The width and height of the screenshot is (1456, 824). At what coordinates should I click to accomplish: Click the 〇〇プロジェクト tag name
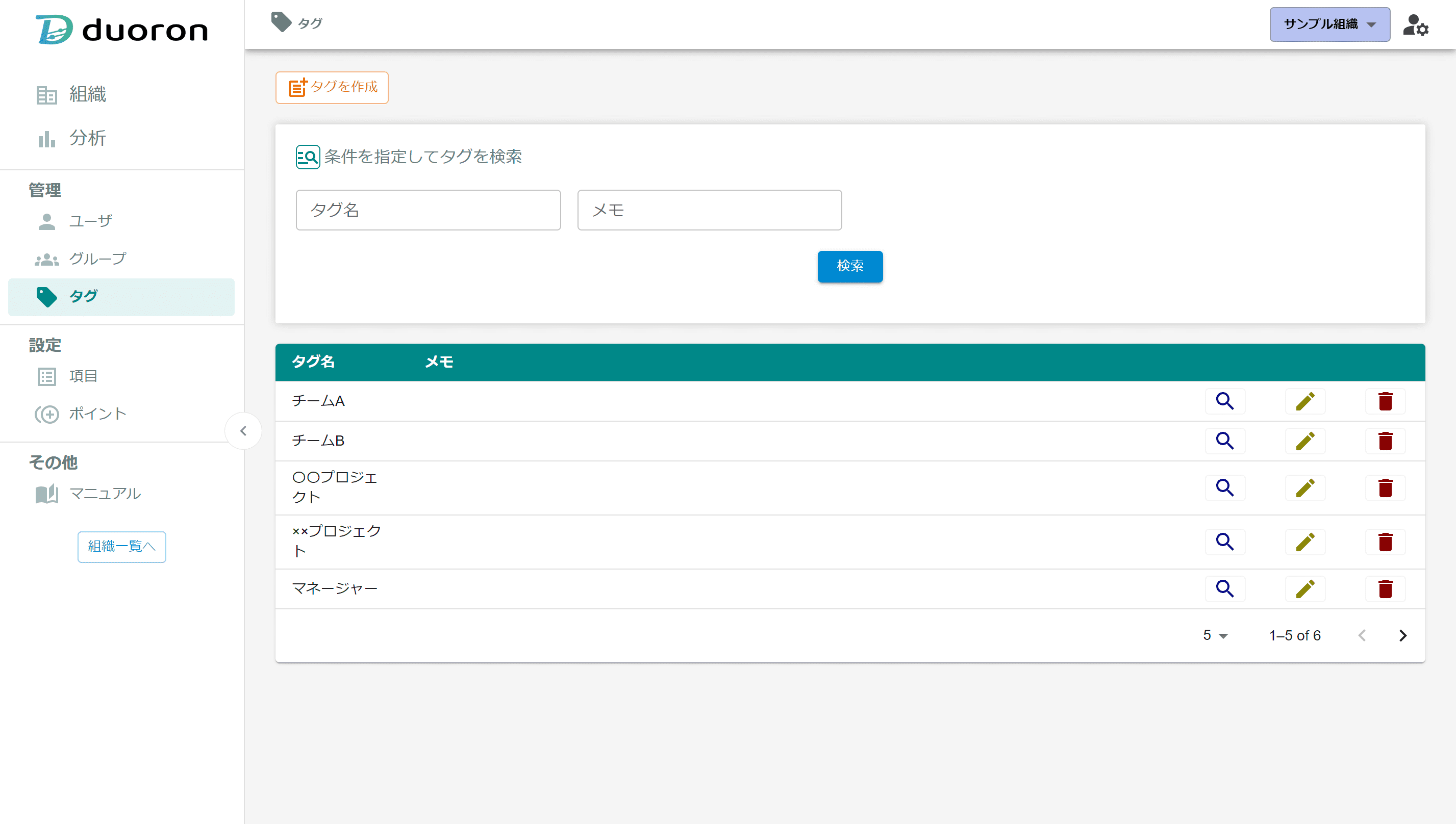(x=335, y=487)
